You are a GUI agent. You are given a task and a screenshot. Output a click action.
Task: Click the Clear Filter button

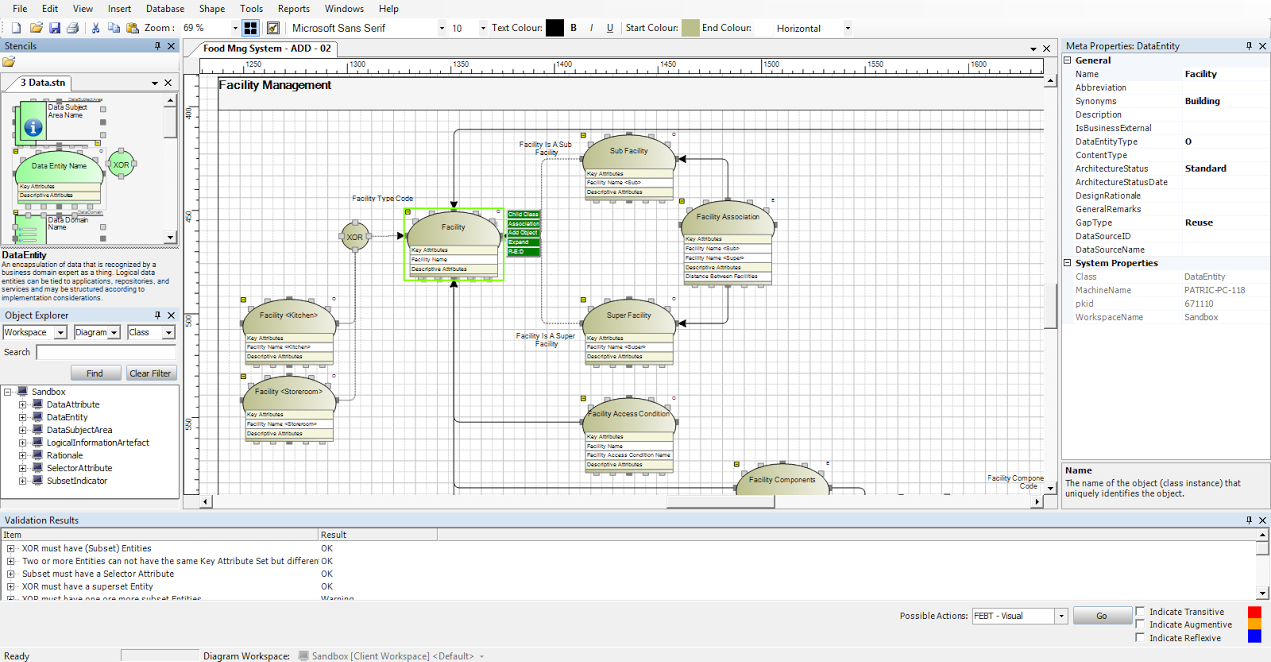coord(151,373)
